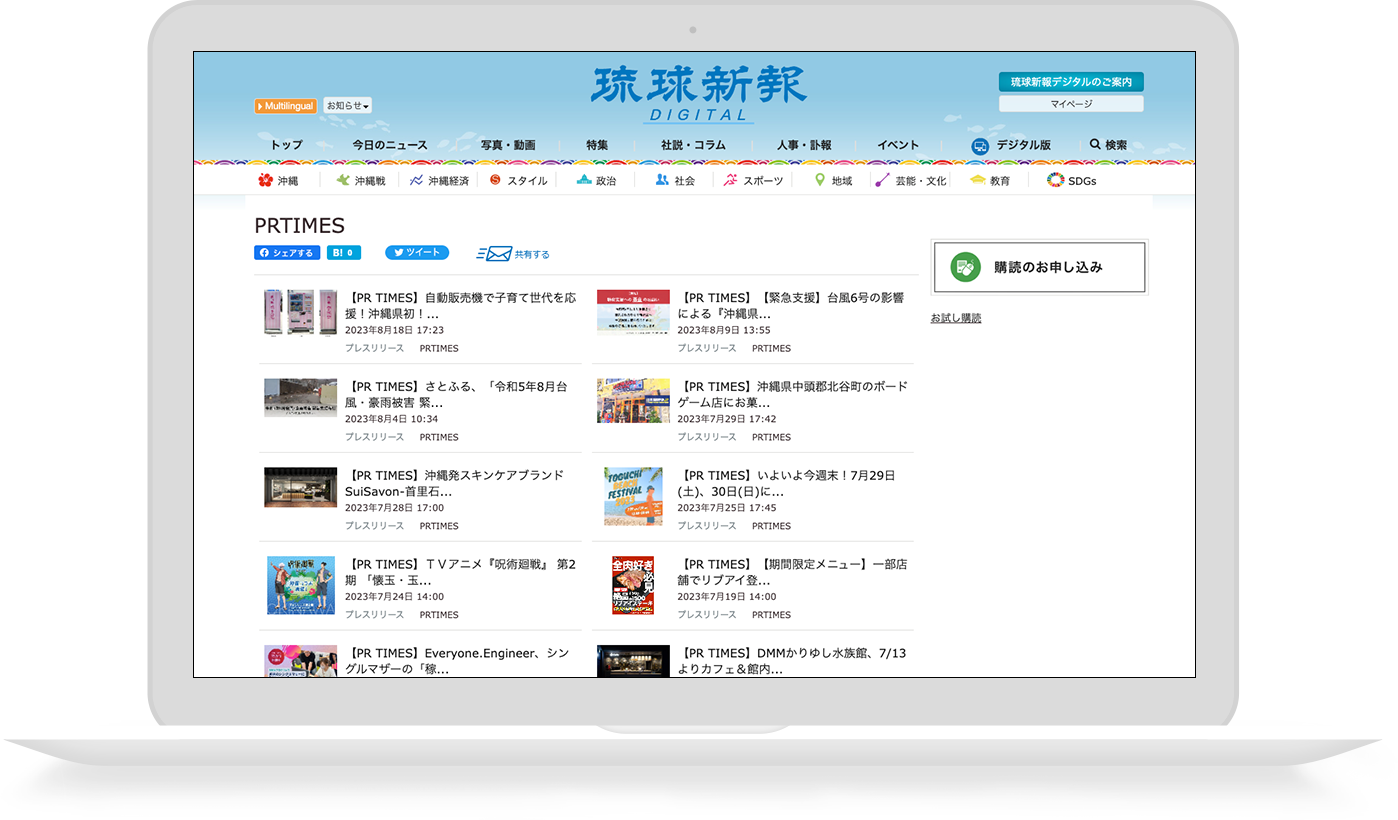Open the スポーツ runner icon
The width and height of the screenshot is (1398, 820).
tap(731, 180)
